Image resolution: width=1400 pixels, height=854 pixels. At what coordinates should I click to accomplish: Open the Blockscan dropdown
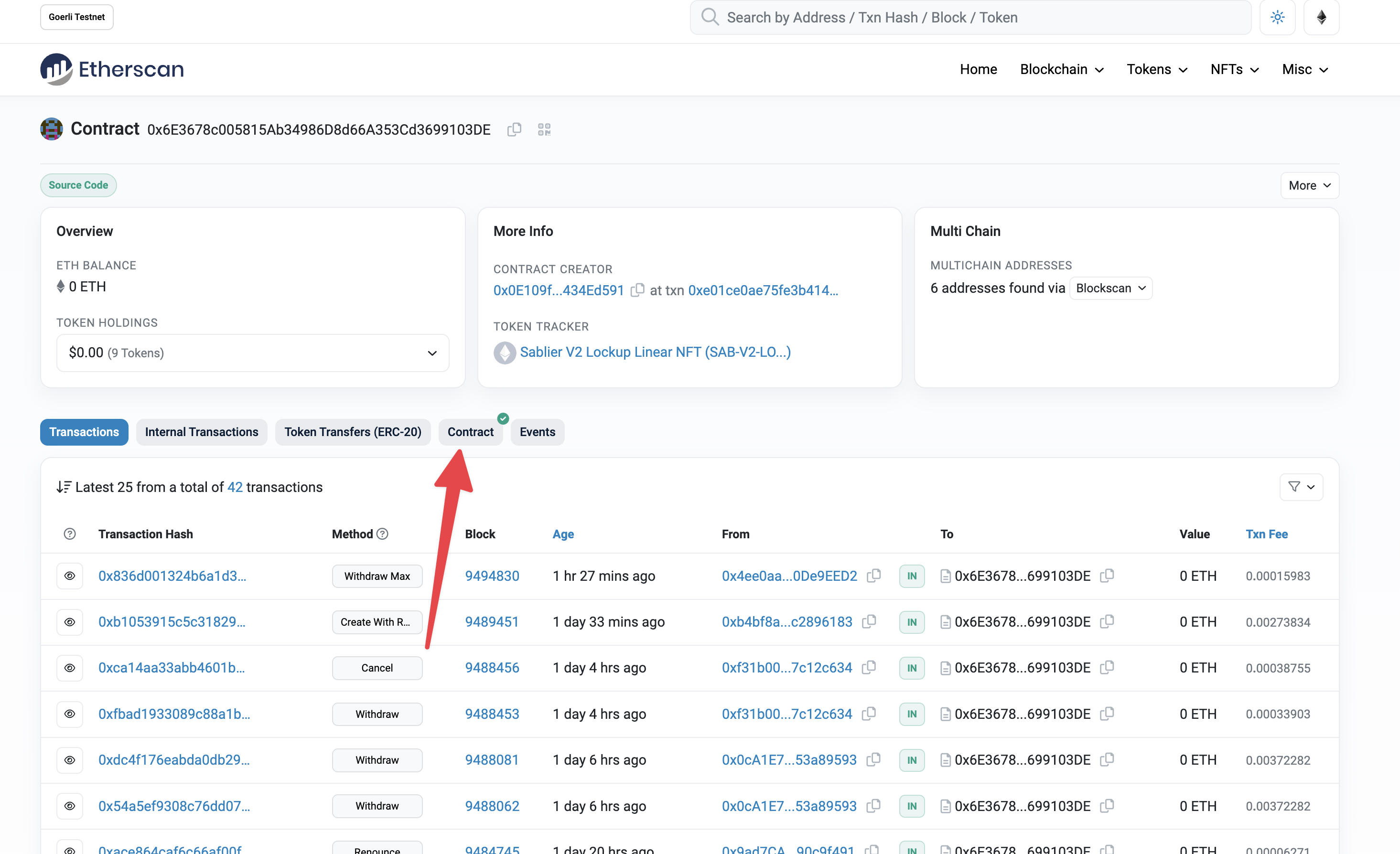[x=1111, y=288]
